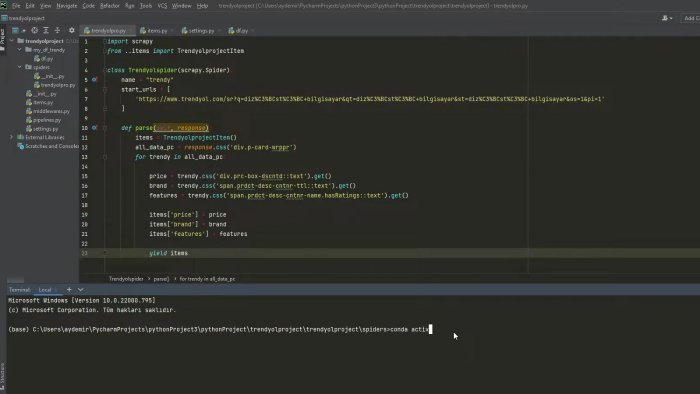Image resolution: width=700 pixels, height=394 pixels.
Task: Fold the Trendyolspider class on line 4
Action: pos(105,70)
